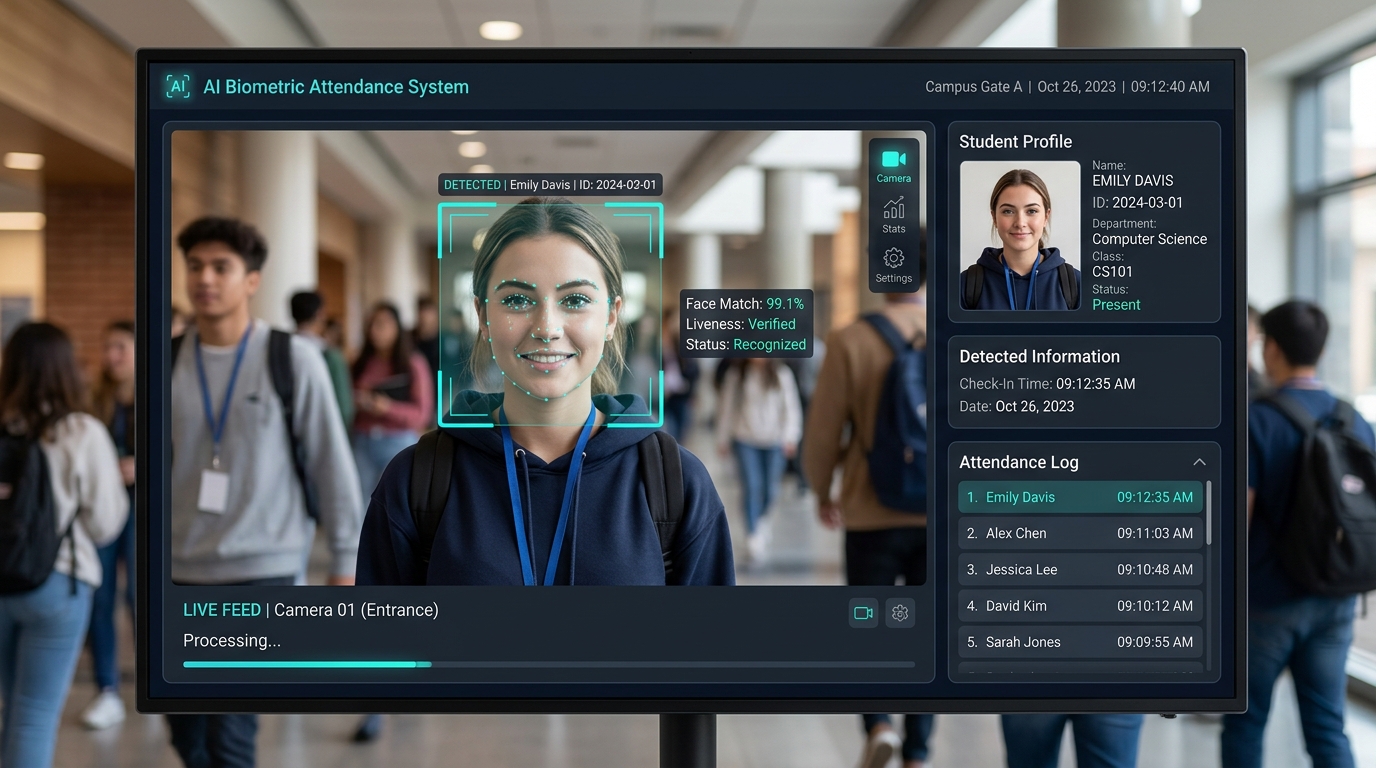Image resolution: width=1376 pixels, height=768 pixels.
Task: Collapse the Attendance Log panel
Action: 1199,462
